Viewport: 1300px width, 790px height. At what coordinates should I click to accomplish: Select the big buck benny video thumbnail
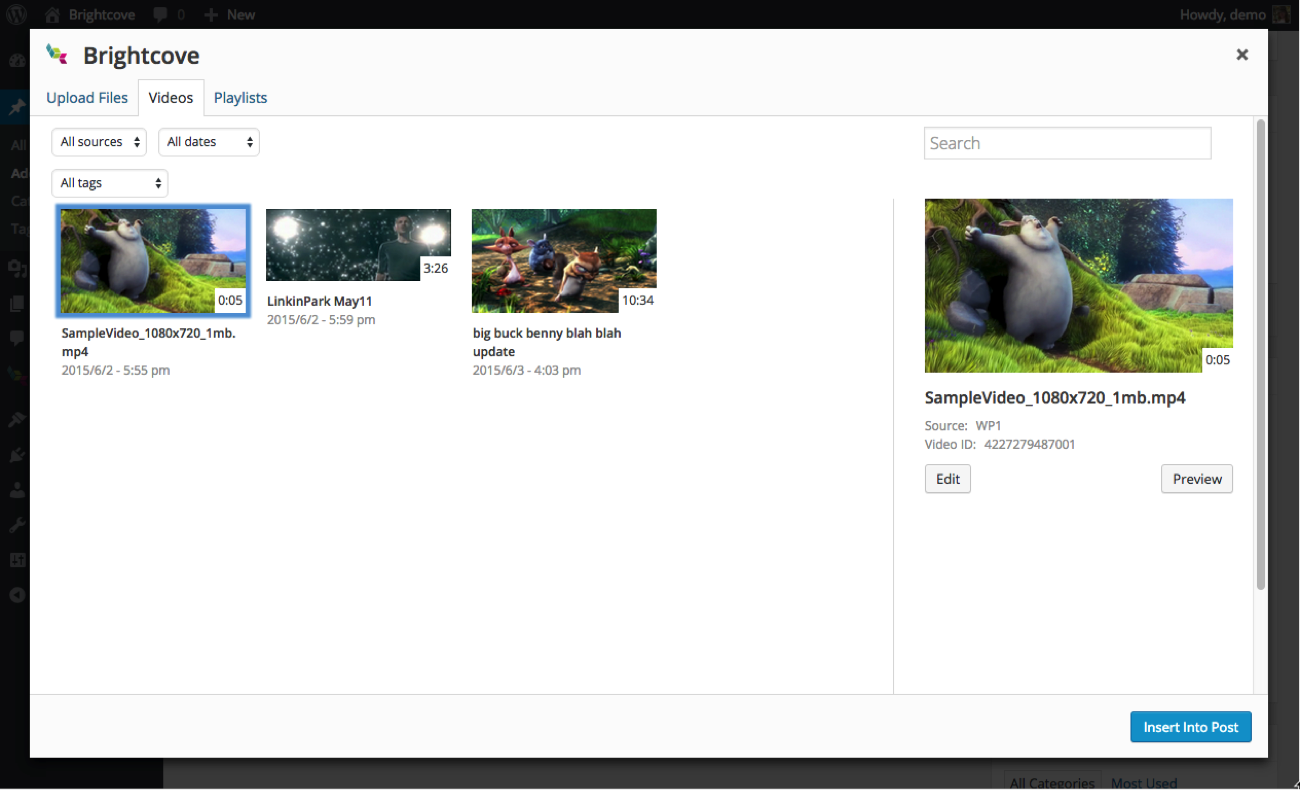tap(564, 261)
